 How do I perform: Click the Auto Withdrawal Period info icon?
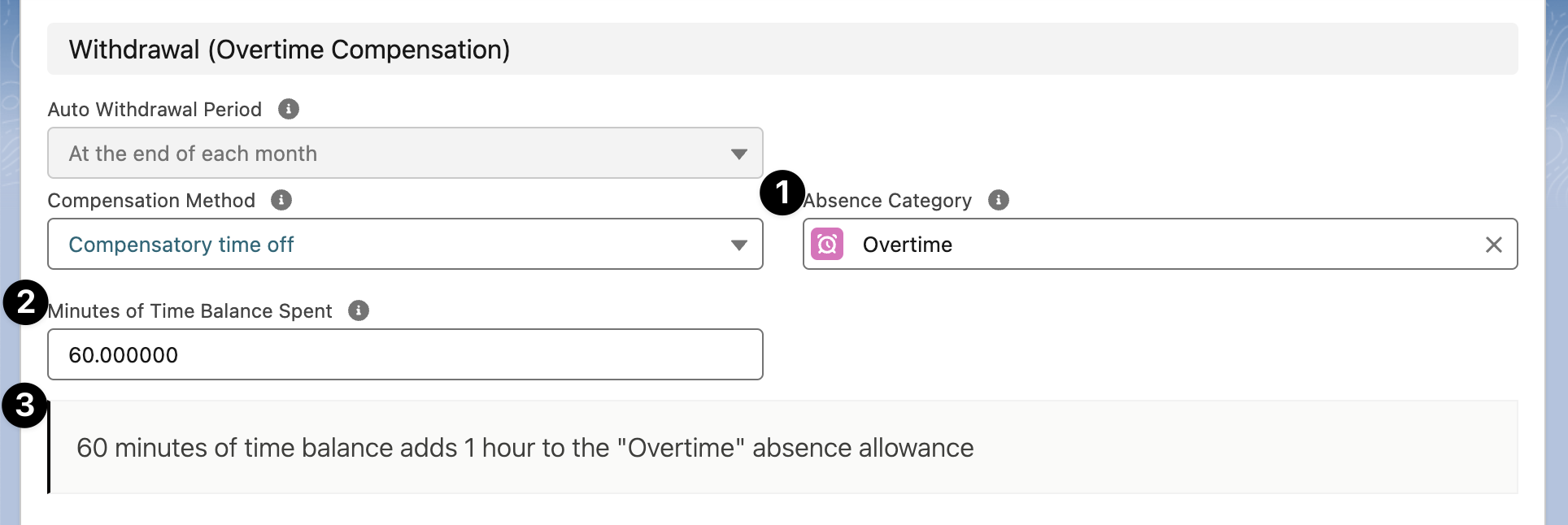289,109
